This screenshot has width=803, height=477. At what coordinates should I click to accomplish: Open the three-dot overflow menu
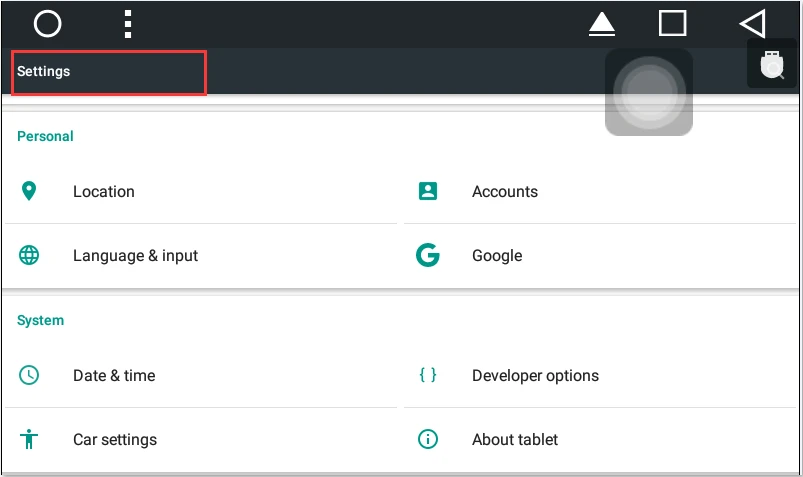pos(128,24)
